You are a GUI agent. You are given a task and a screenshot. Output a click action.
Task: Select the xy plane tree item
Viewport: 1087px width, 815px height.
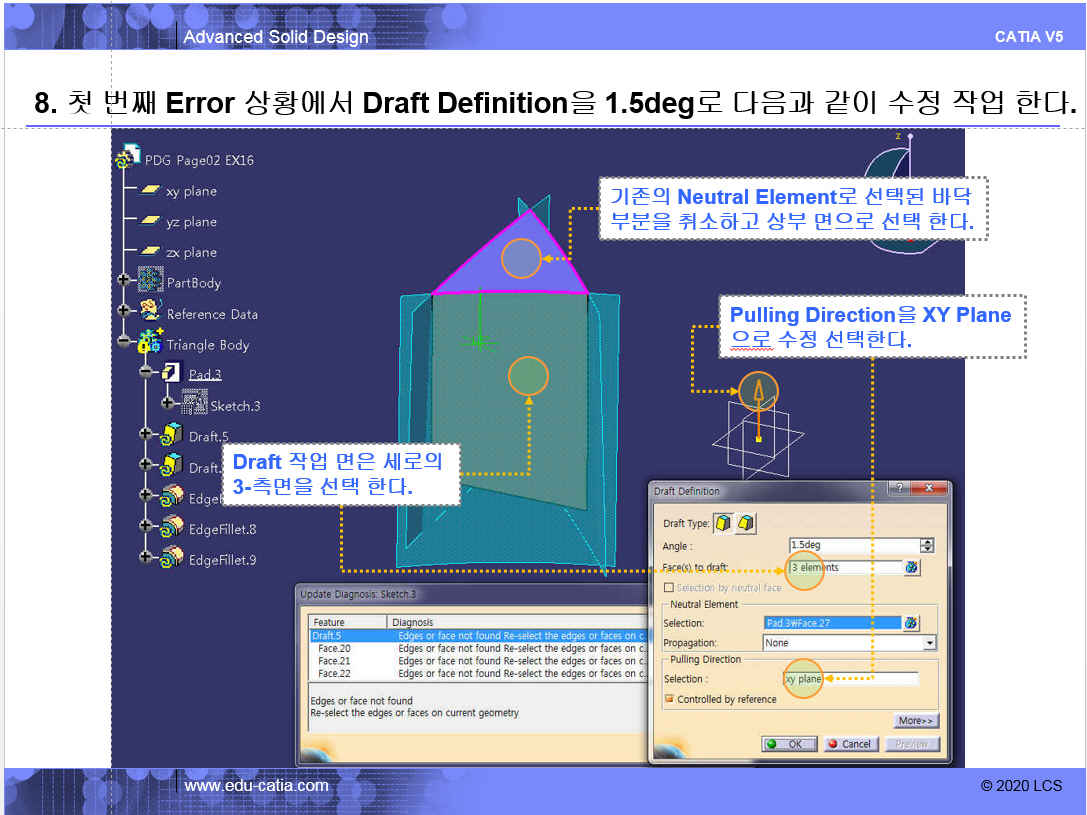[190, 191]
